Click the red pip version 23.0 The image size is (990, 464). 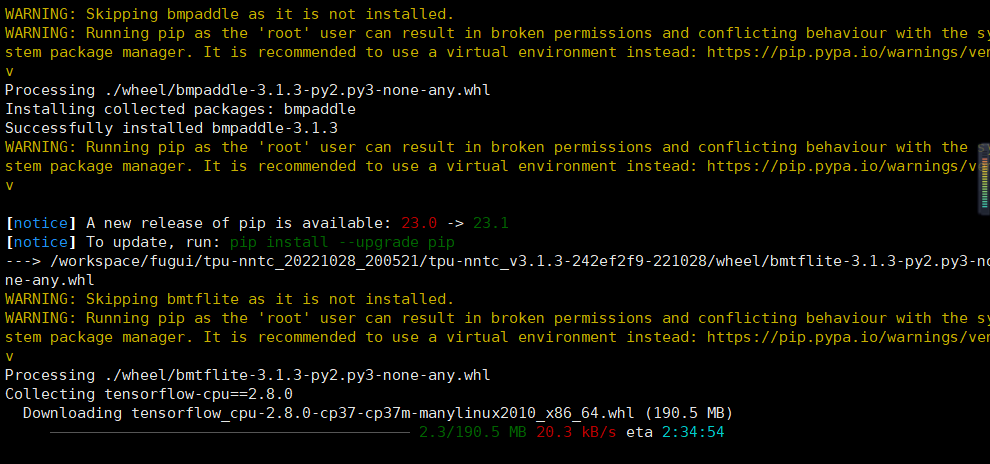418,222
